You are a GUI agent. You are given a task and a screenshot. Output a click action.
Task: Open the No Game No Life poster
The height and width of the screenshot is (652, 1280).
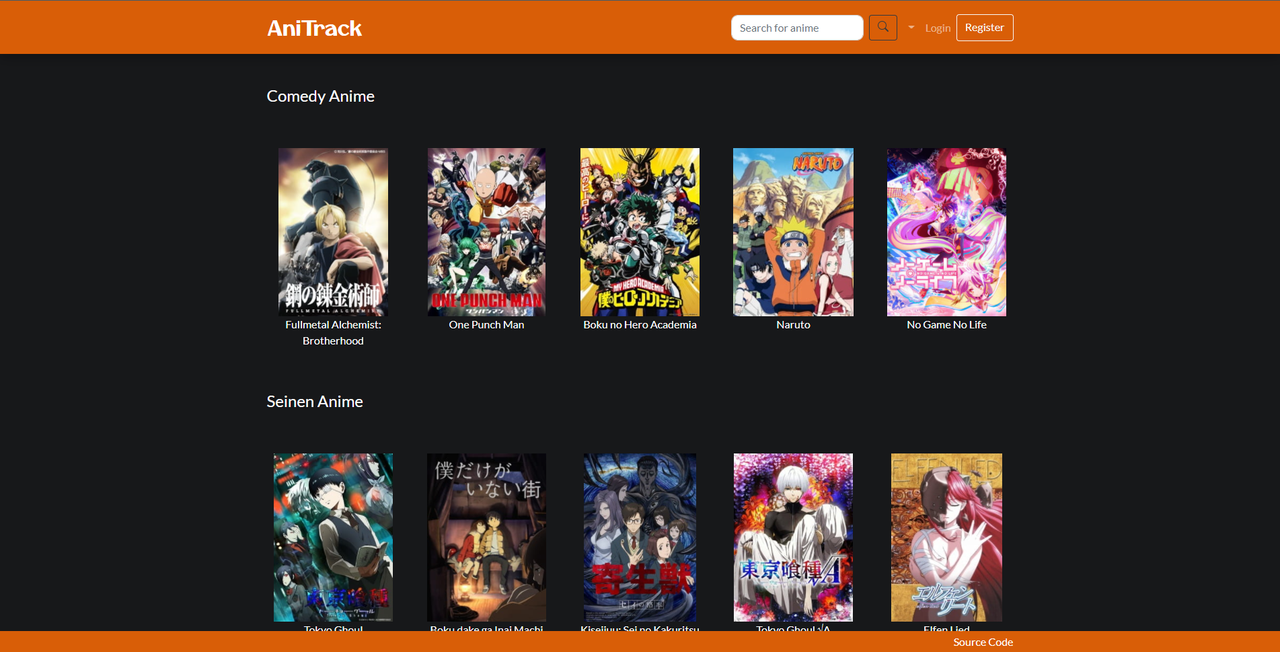click(947, 232)
